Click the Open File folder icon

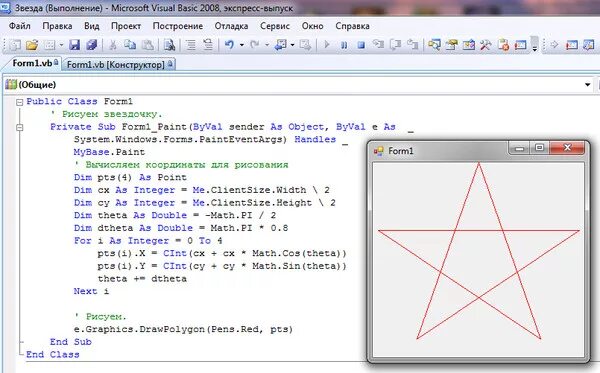pos(32,45)
